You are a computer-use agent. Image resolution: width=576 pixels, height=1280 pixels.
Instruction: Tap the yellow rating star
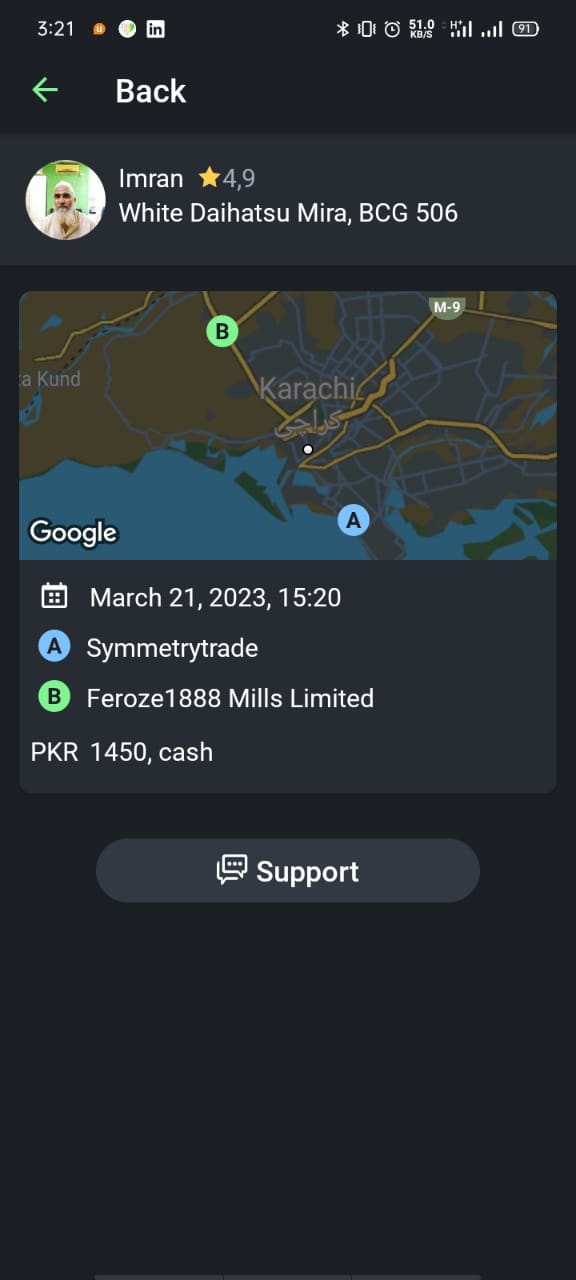click(209, 178)
